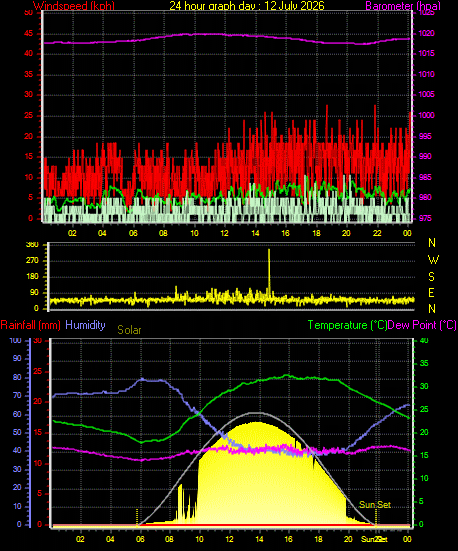Select the 1020 value on barometer axis
Screen dimensions: 458x551
pyautogui.click(x=426, y=34)
